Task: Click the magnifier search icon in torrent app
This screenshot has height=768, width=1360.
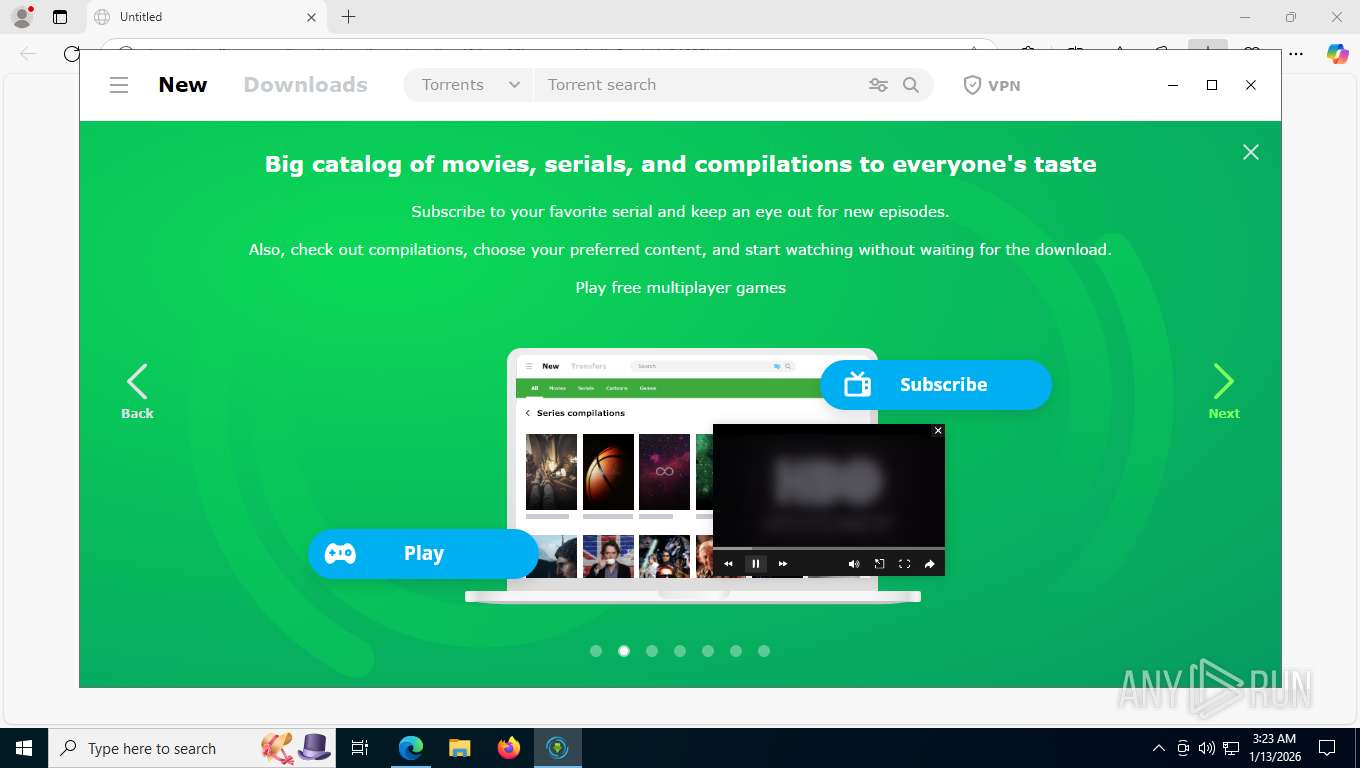Action: tap(911, 85)
